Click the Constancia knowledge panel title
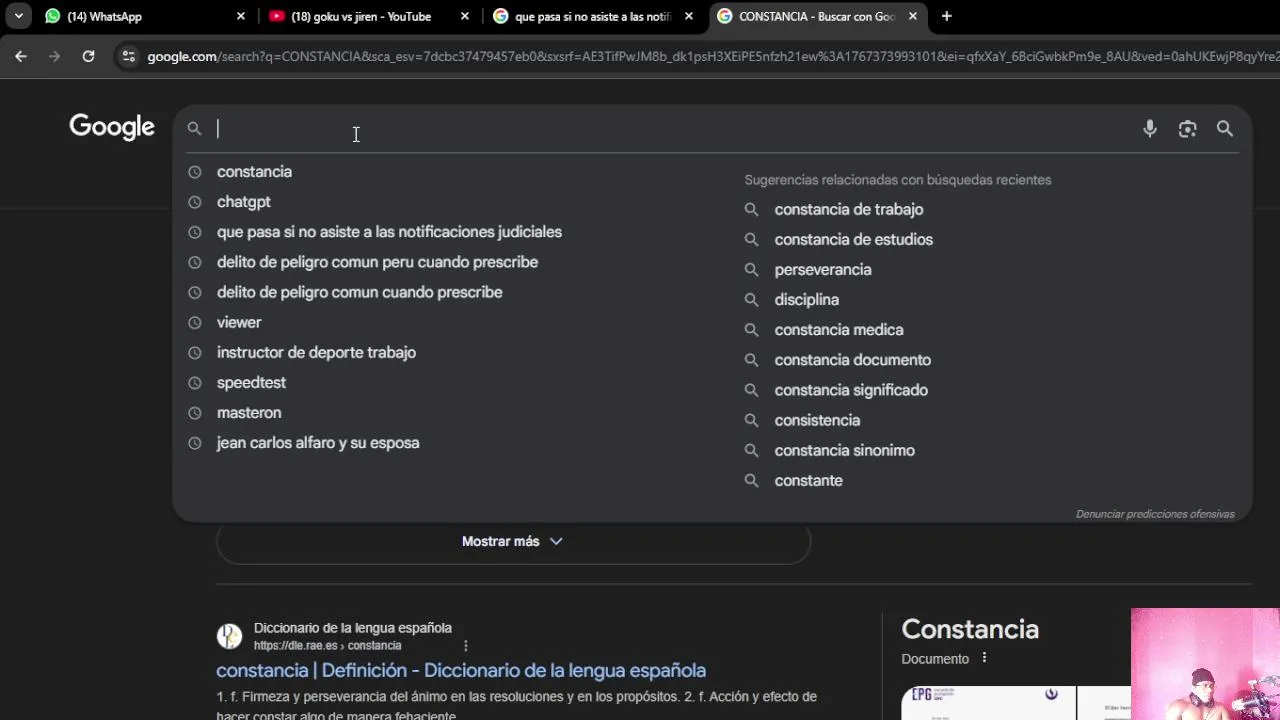Image resolution: width=1280 pixels, height=720 pixels. point(970,629)
